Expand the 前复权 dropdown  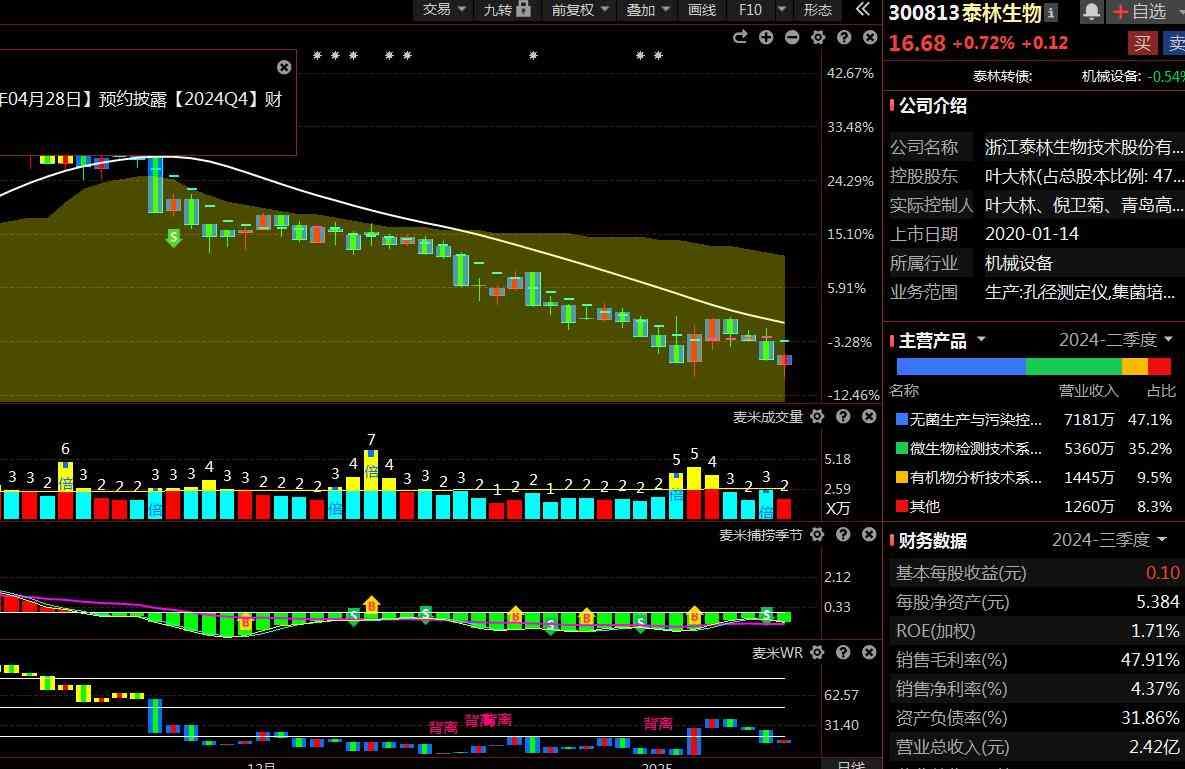[580, 10]
